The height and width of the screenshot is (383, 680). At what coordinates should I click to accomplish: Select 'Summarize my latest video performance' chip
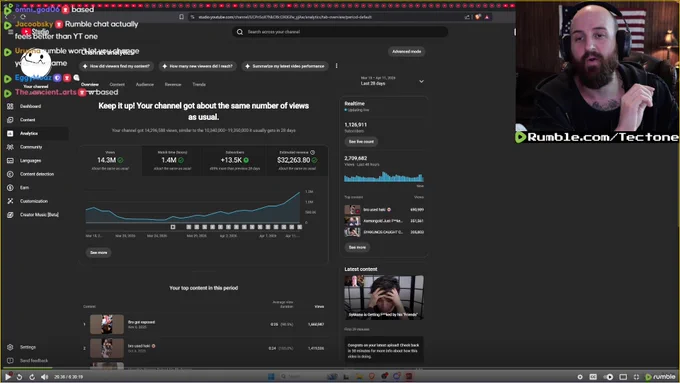pyautogui.click(x=285, y=66)
